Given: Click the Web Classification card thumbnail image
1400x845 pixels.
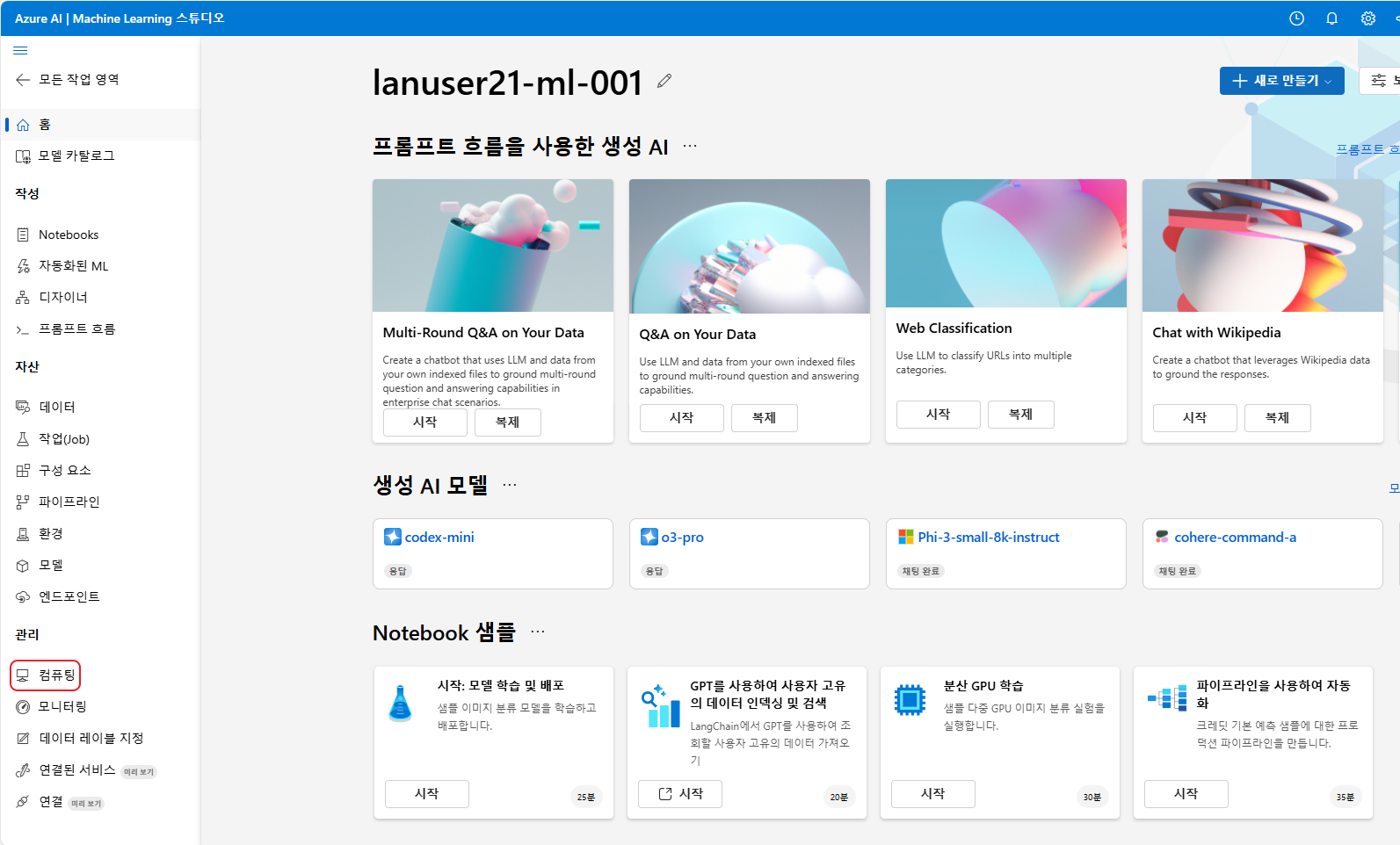Looking at the screenshot, I should pyautogui.click(x=1006, y=243).
